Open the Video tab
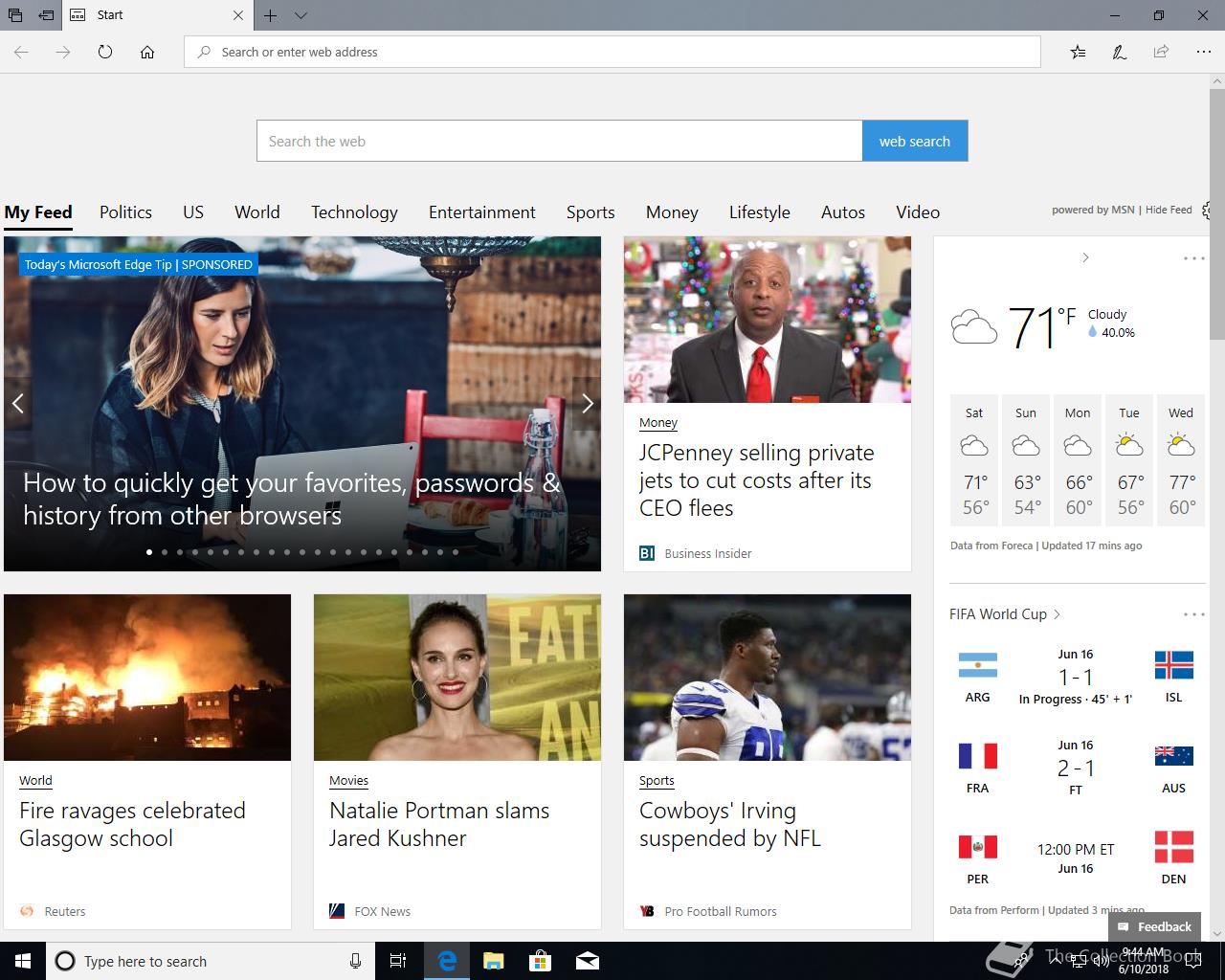Image resolution: width=1225 pixels, height=980 pixels. (x=918, y=212)
